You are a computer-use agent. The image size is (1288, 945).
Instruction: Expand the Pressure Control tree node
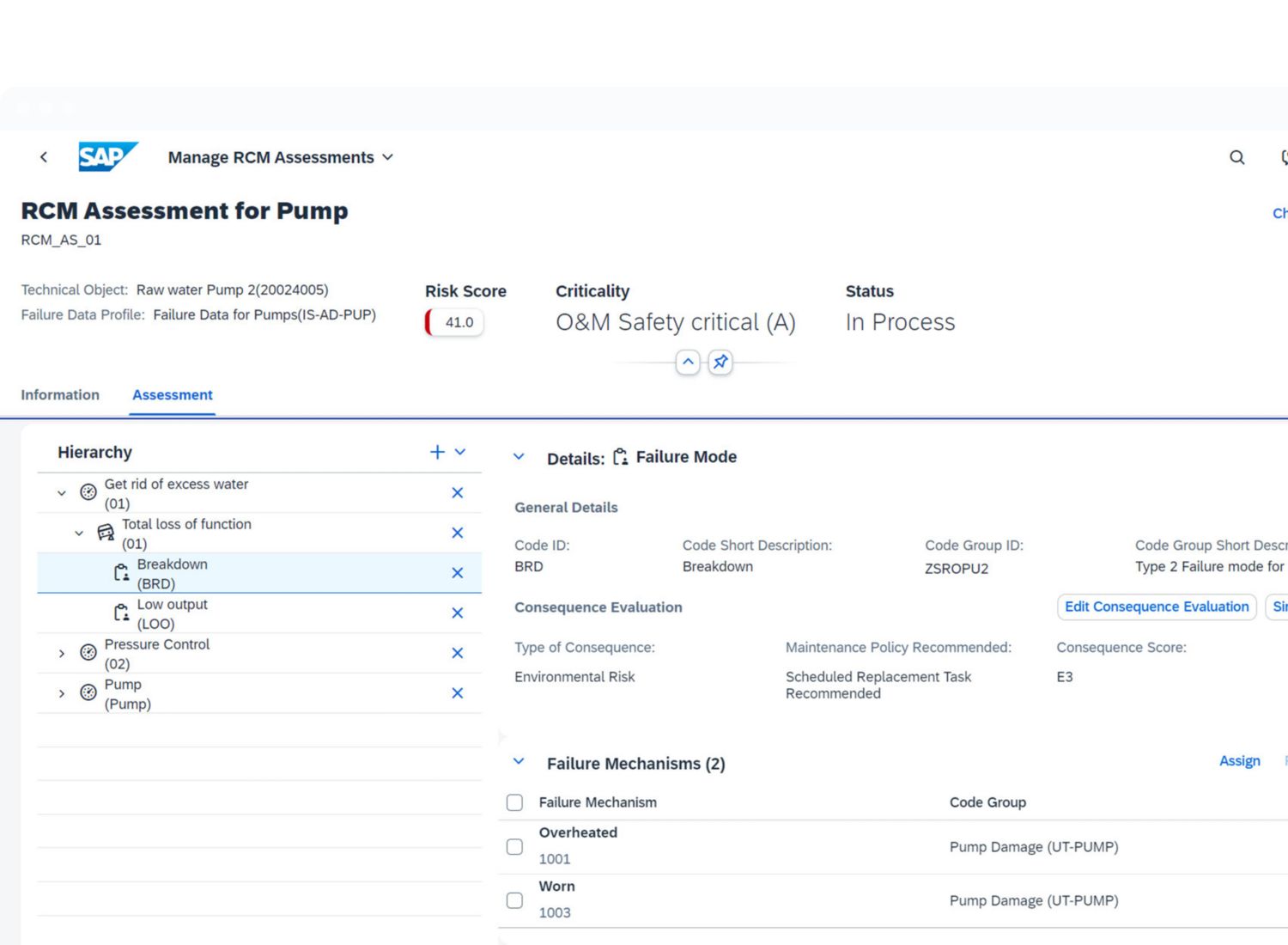tap(62, 654)
